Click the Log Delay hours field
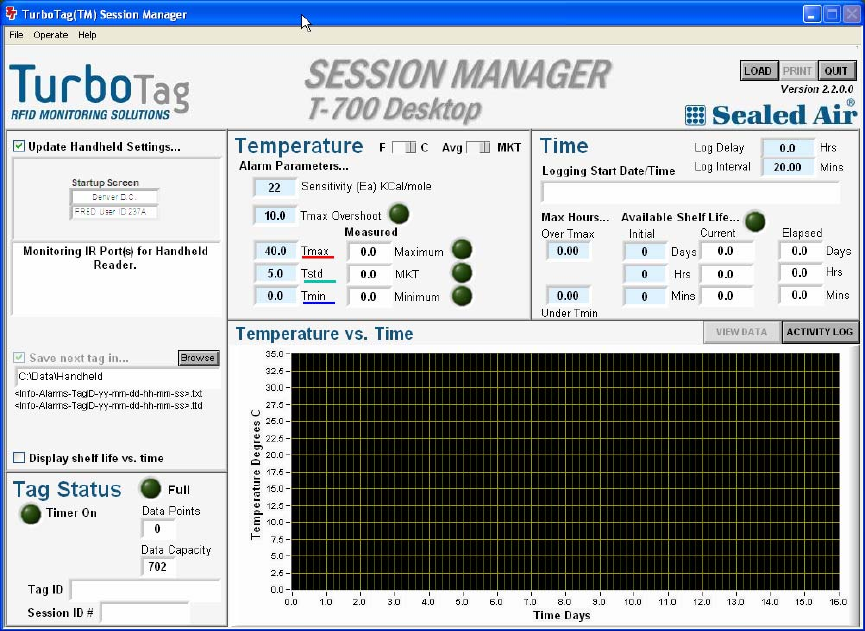This screenshot has height=631, width=865. (x=787, y=148)
